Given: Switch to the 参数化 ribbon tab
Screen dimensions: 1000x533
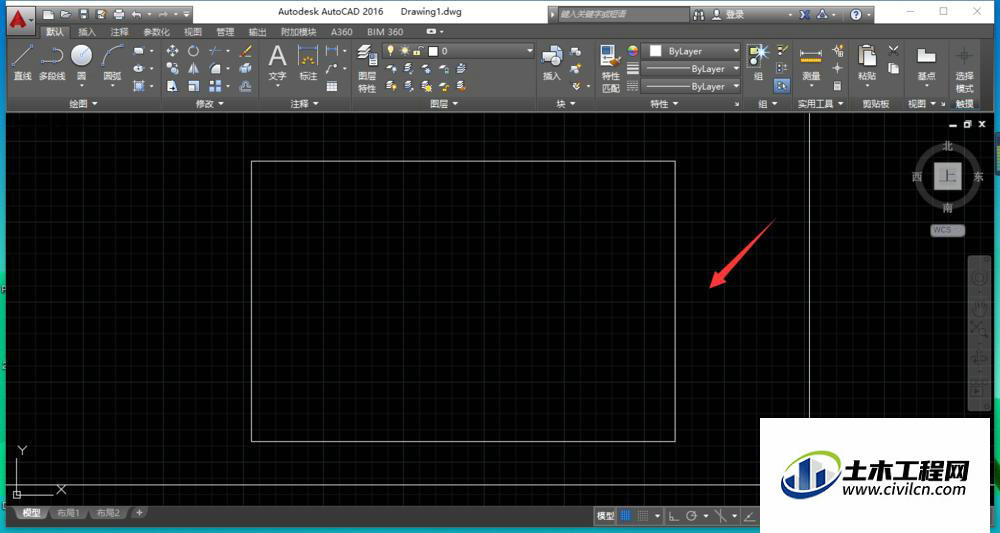Looking at the screenshot, I should pos(156,32).
